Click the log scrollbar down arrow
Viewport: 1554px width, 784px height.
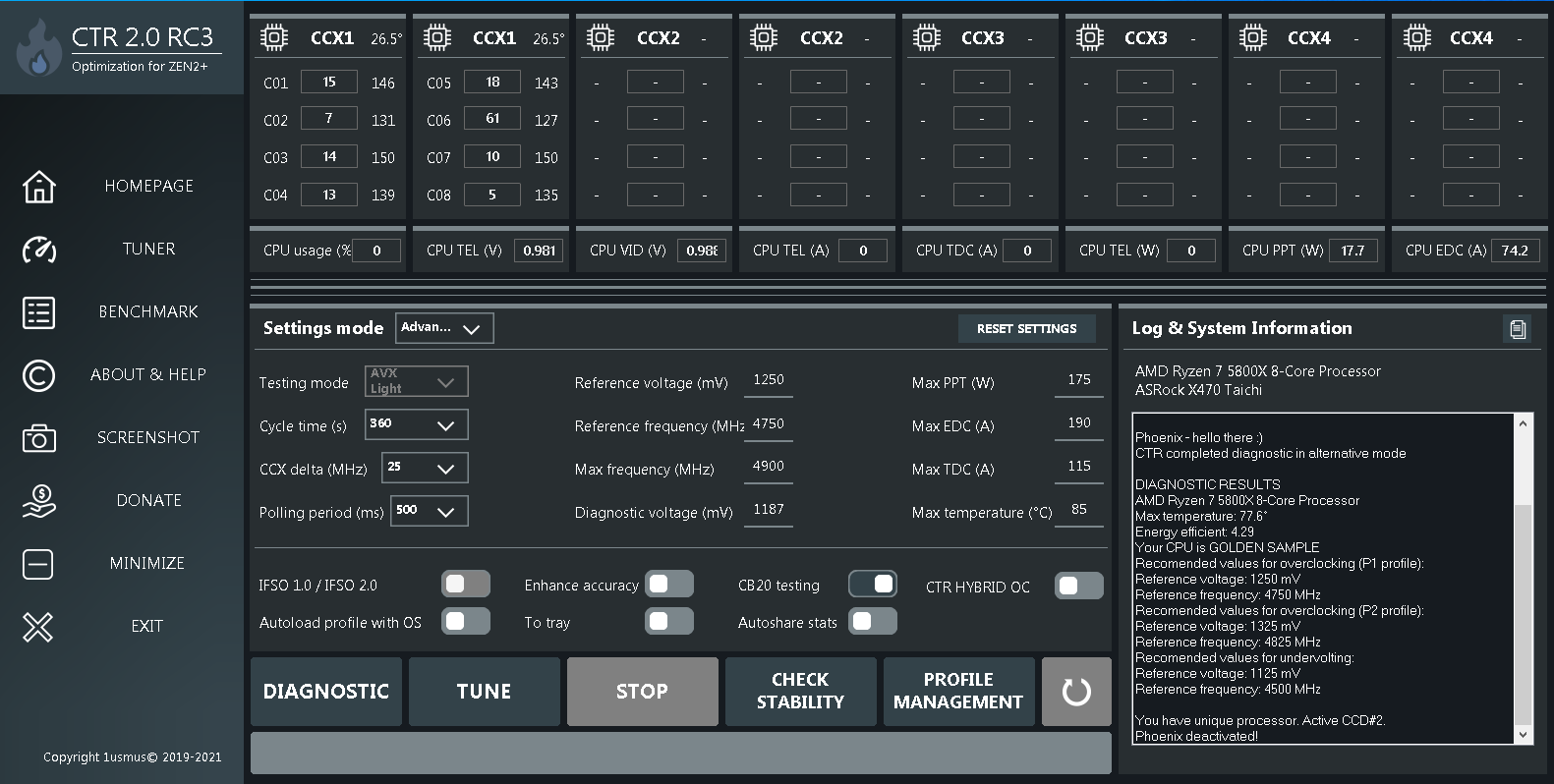1524,735
